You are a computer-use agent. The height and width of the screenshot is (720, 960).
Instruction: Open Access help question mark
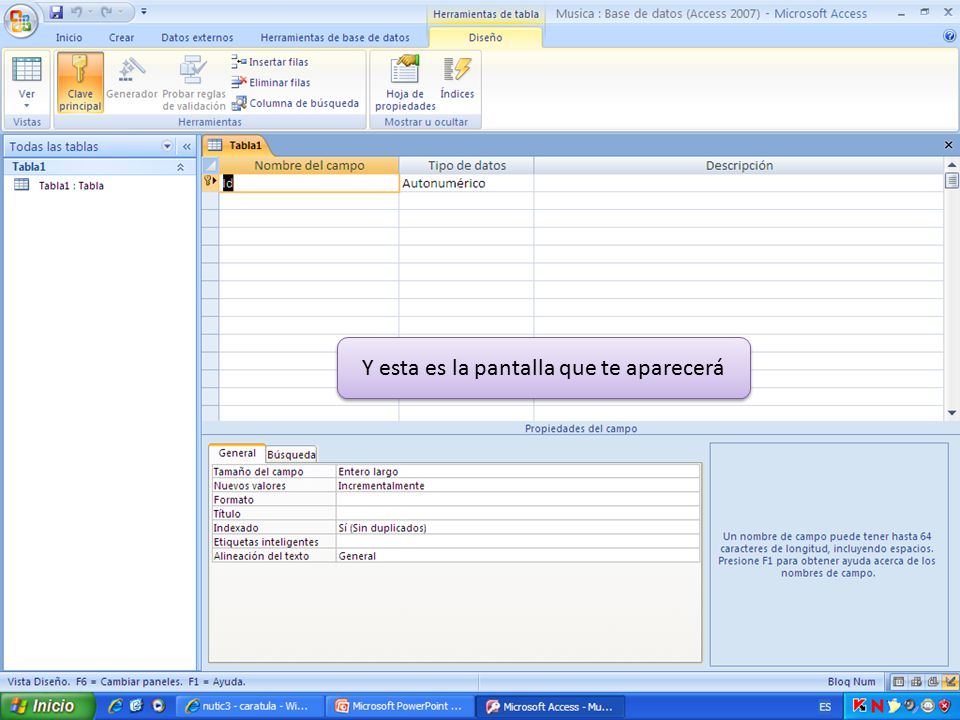pyautogui.click(x=950, y=36)
